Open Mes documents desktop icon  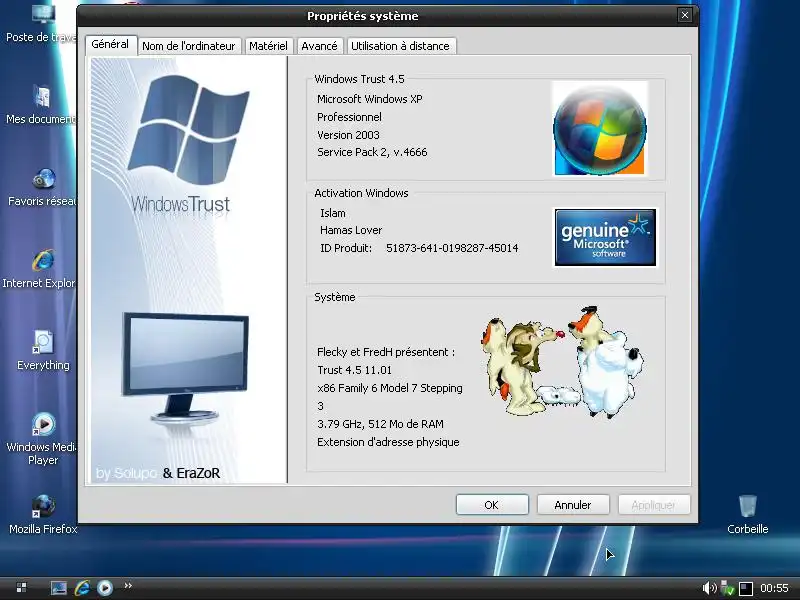coord(42,105)
